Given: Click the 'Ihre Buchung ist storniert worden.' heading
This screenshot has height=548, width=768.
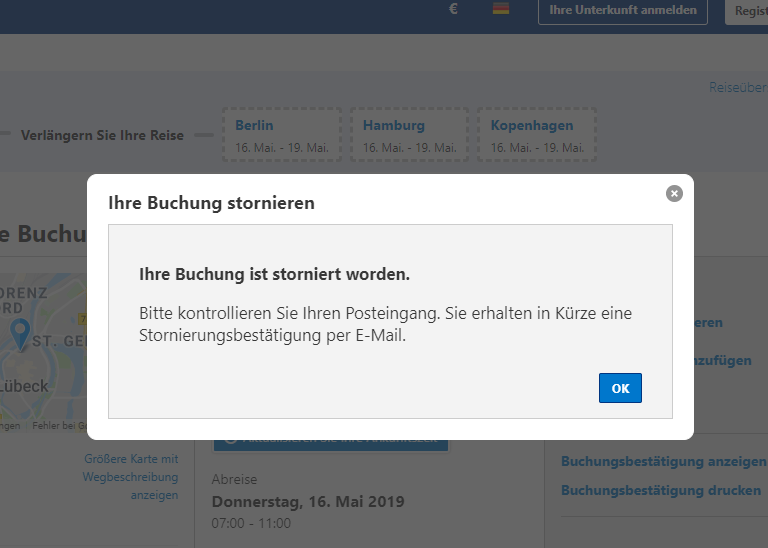Looking at the screenshot, I should pos(274,274).
